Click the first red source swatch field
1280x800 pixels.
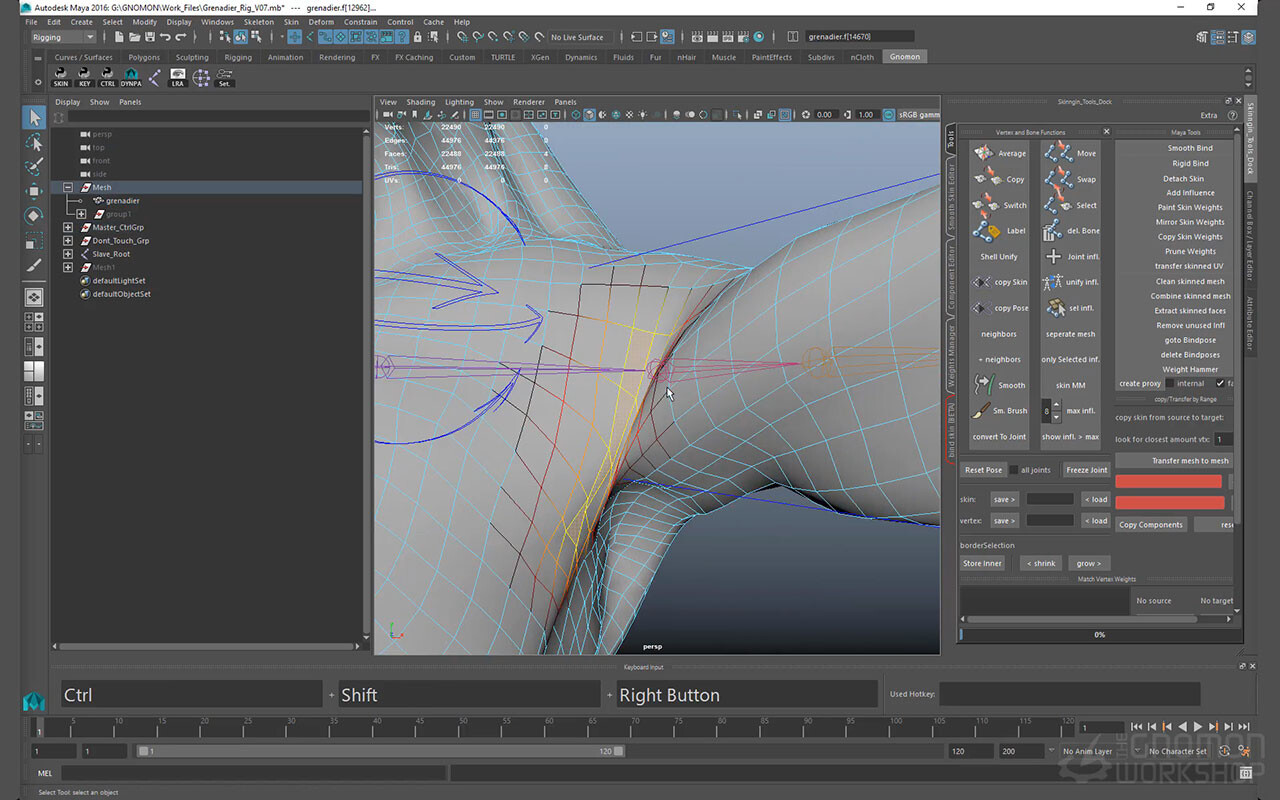(1169, 482)
